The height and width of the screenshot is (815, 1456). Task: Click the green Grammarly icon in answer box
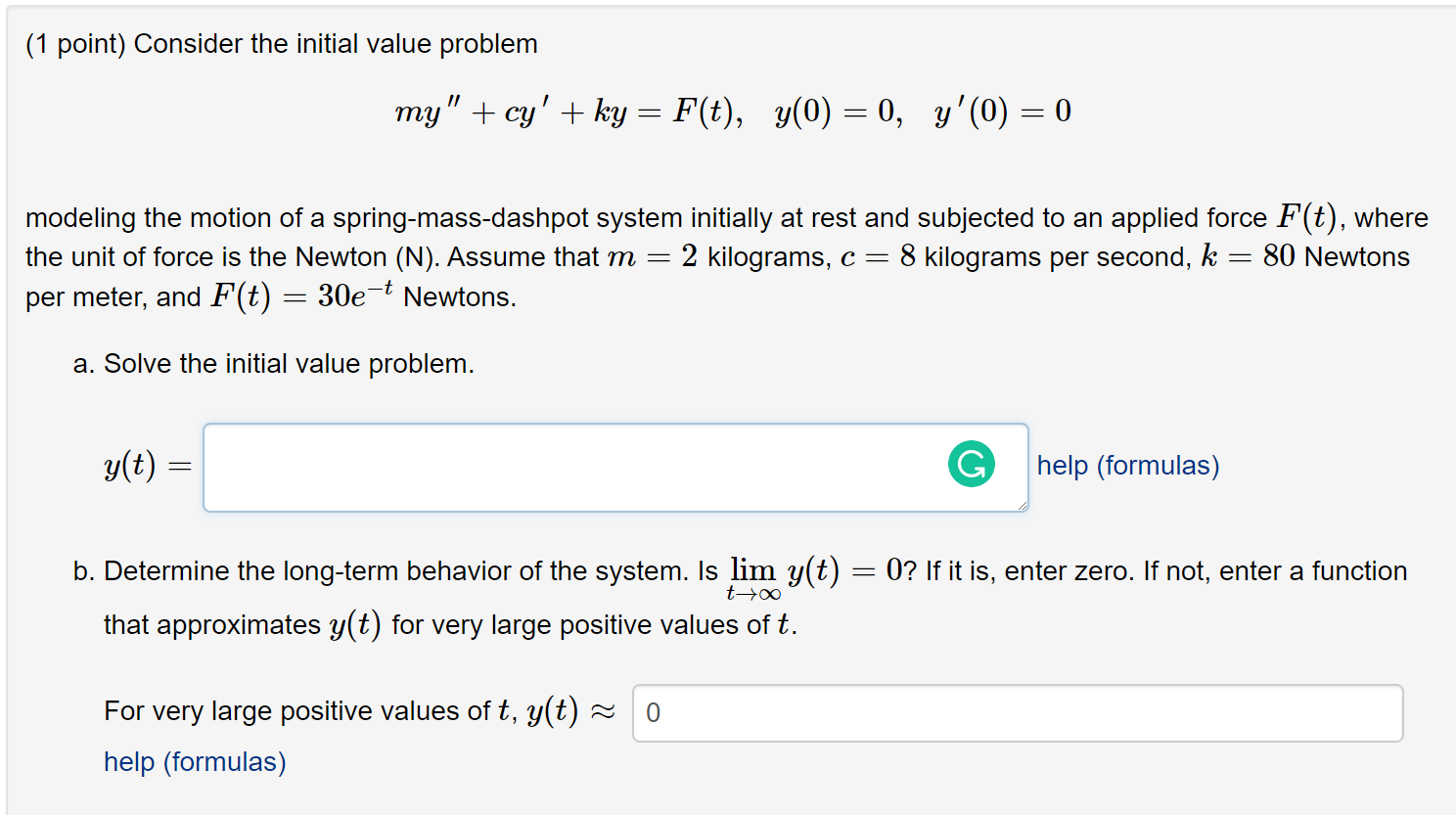pos(971,464)
